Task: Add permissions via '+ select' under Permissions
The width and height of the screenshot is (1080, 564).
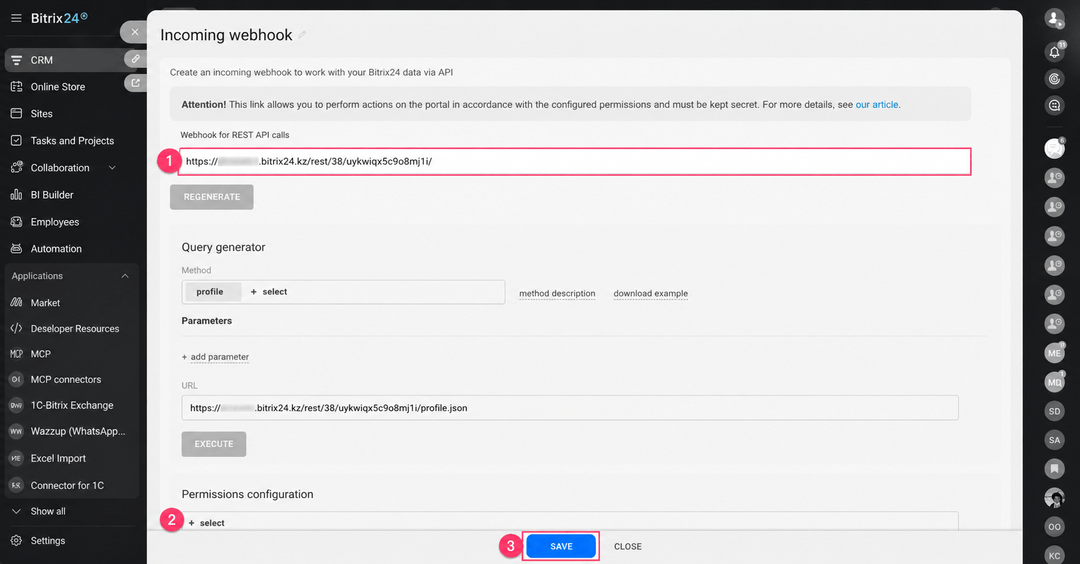Action: click(x=206, y=523)
